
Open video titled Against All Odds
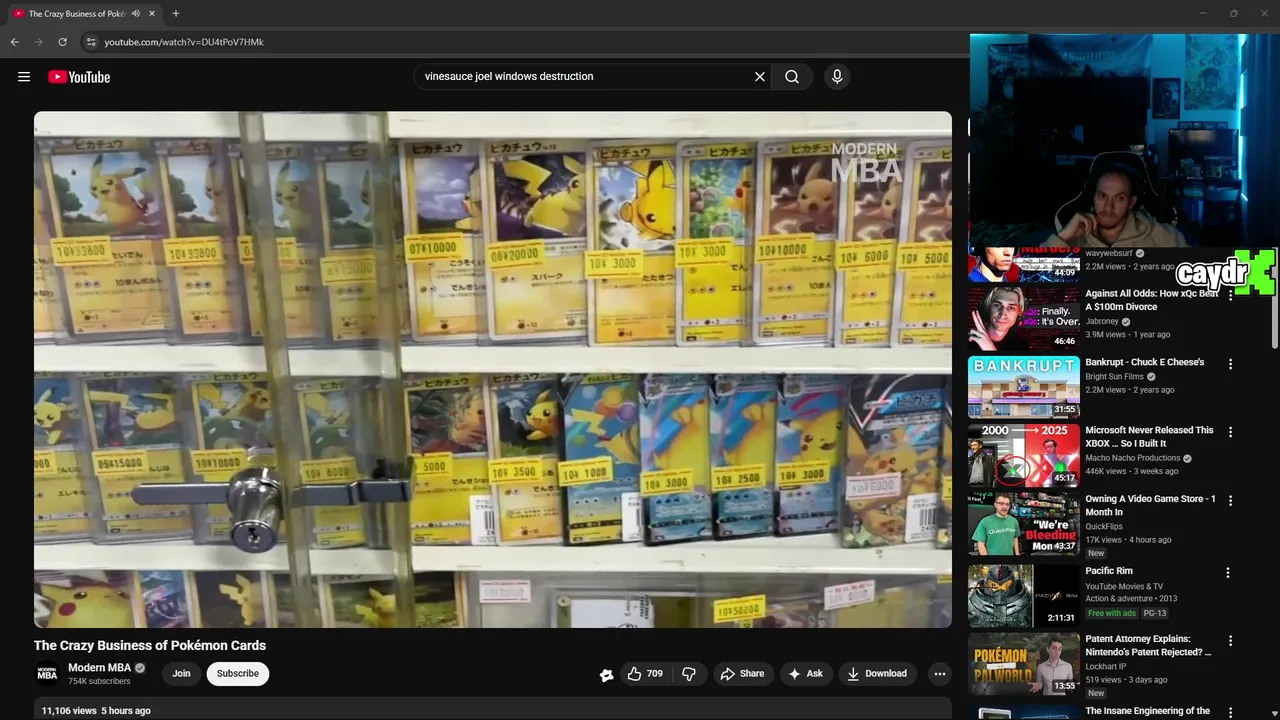1152,300
